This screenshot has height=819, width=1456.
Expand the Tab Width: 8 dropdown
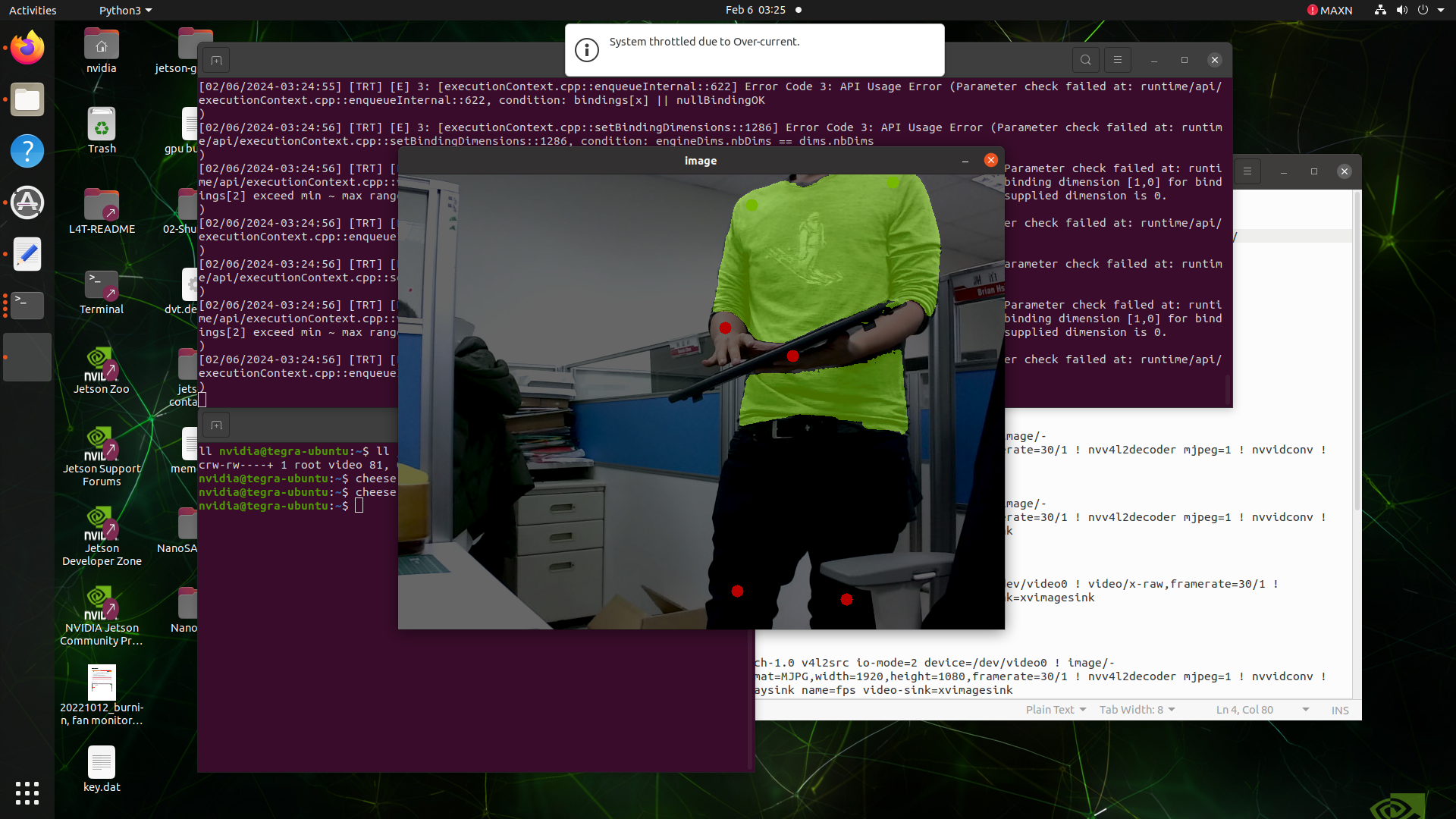[x=1137, y=710]
